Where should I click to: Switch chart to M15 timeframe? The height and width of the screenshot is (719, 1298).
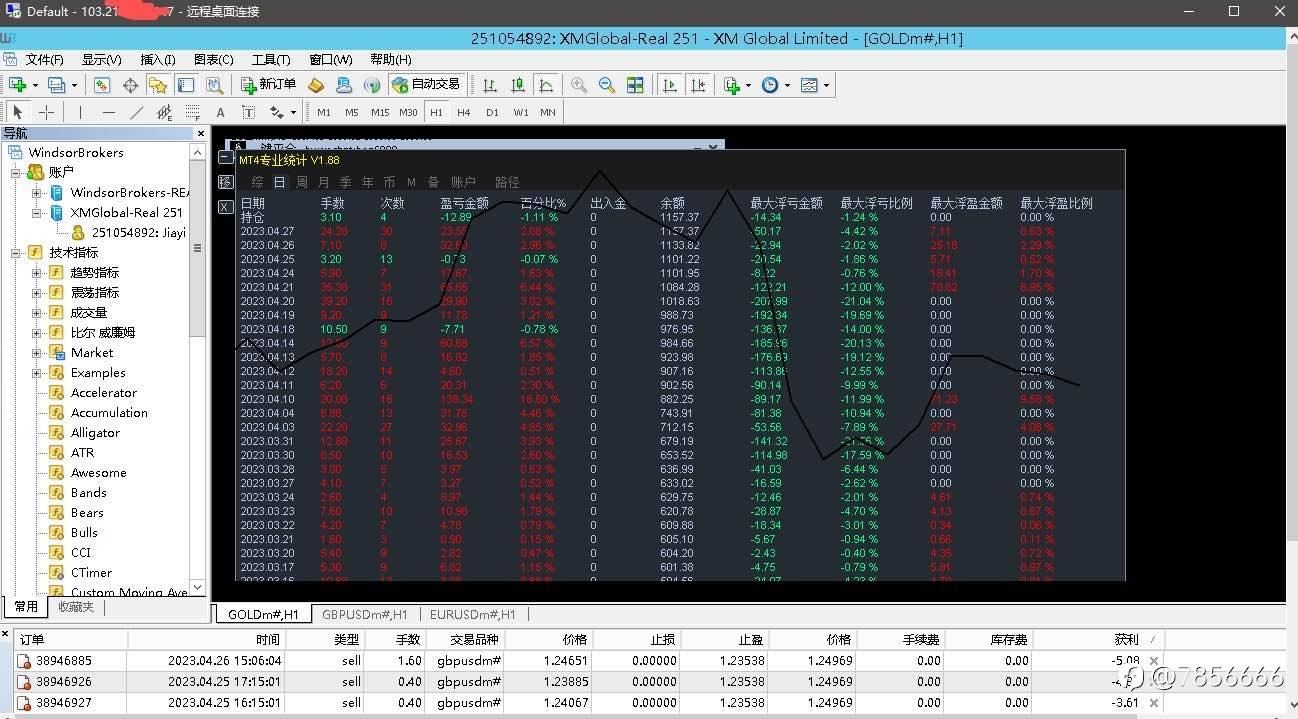click(x=380, y=112)
